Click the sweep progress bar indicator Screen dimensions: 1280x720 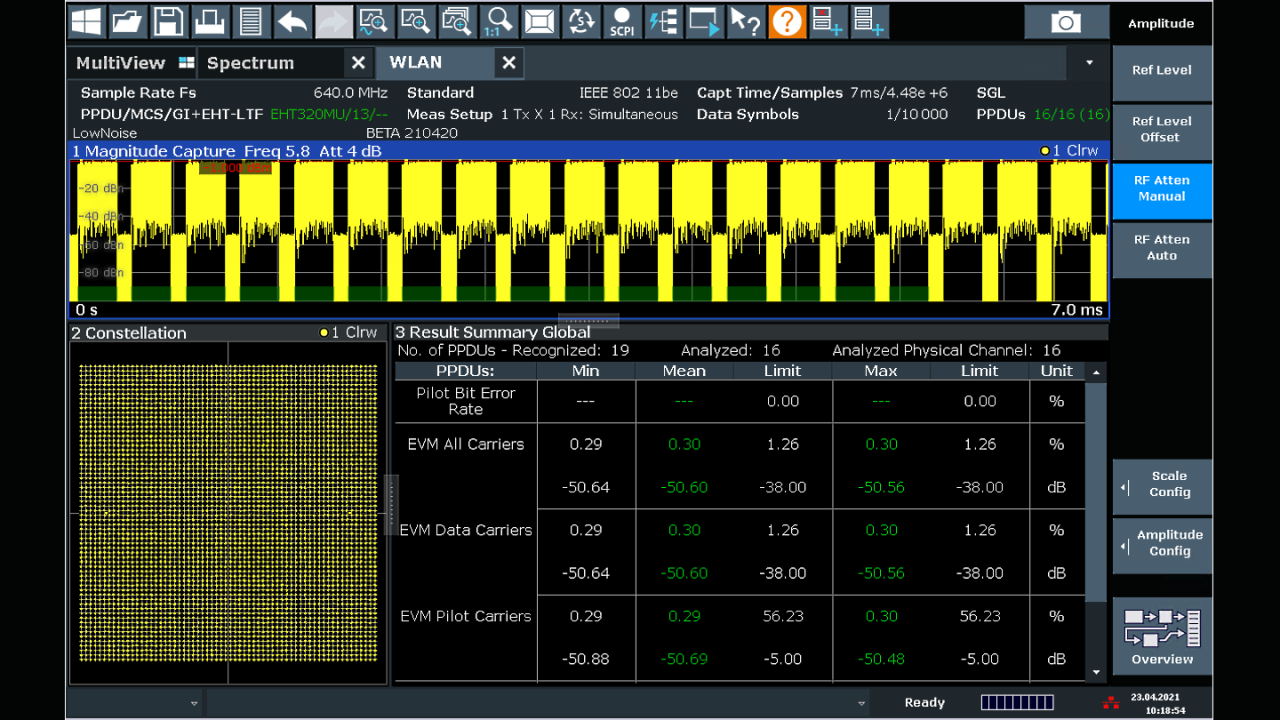pyautogui.click(x=1017, y=702)
